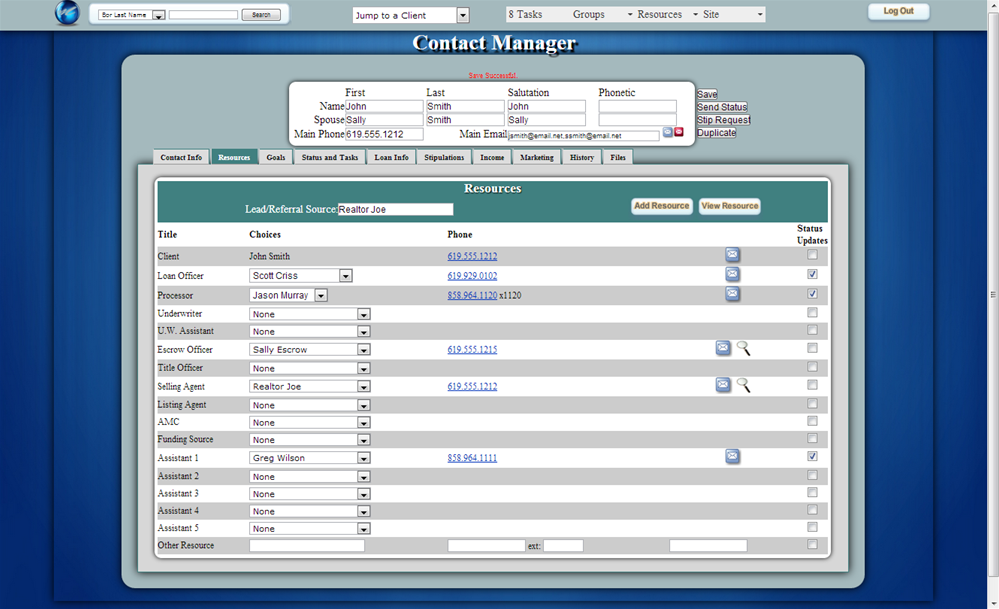Click the email icon in Client row
The height and width of the screenshot is (609, 999).
pyautogui.click(x=732, y=255)
